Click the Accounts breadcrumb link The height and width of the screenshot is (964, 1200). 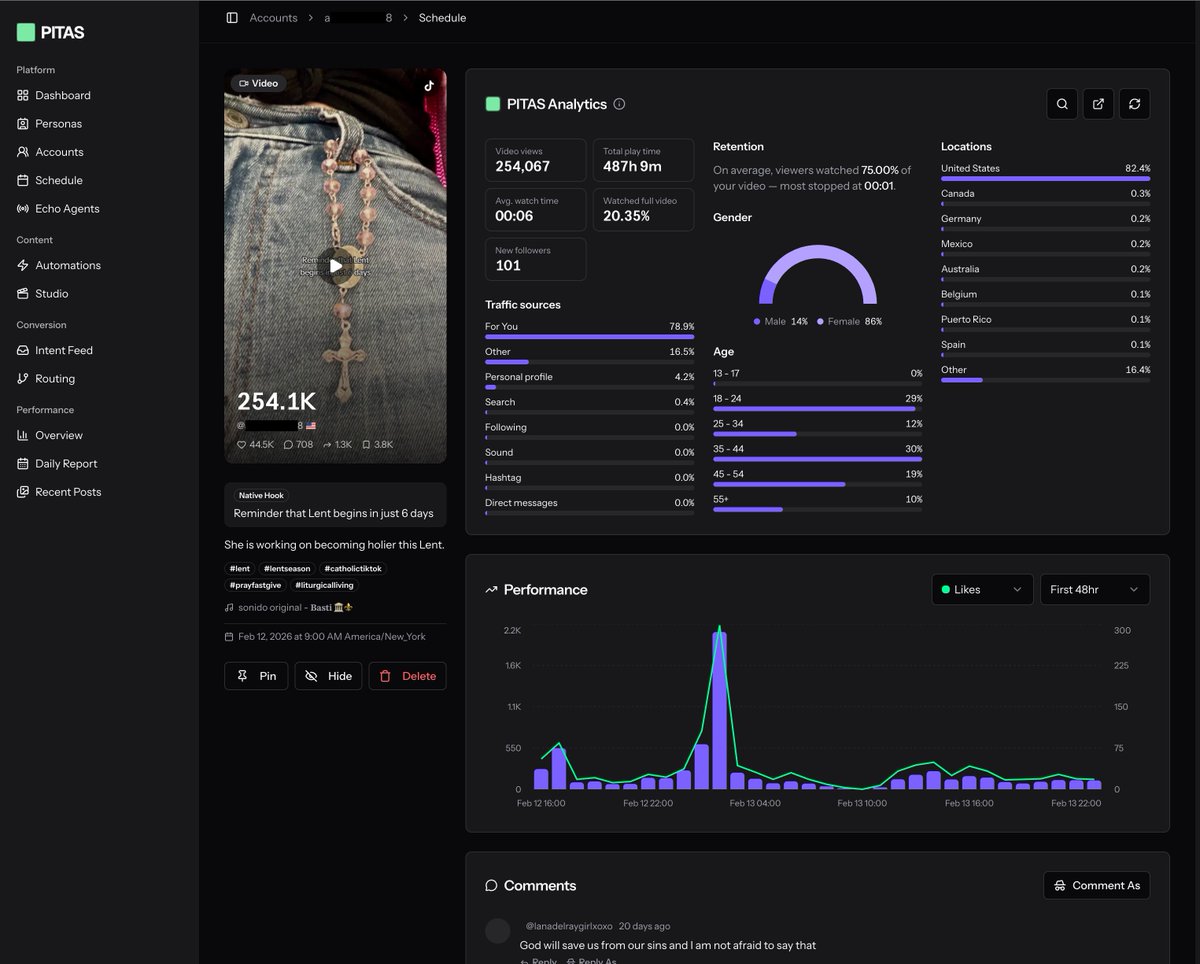point(273,18)
